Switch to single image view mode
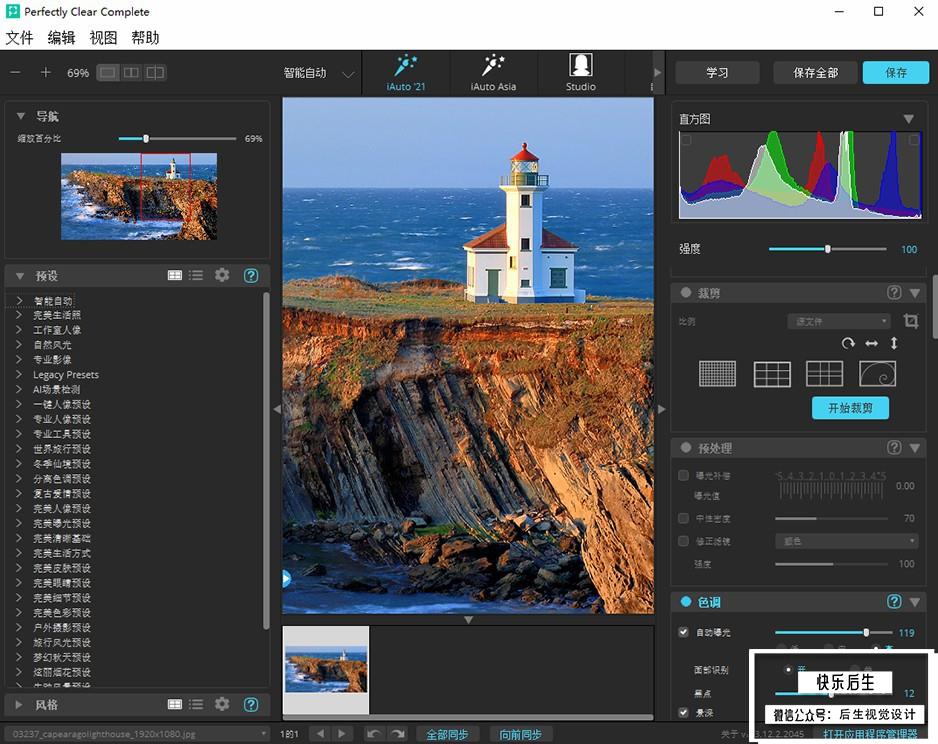Screen dimensions: 938x744 coord(108,72)
